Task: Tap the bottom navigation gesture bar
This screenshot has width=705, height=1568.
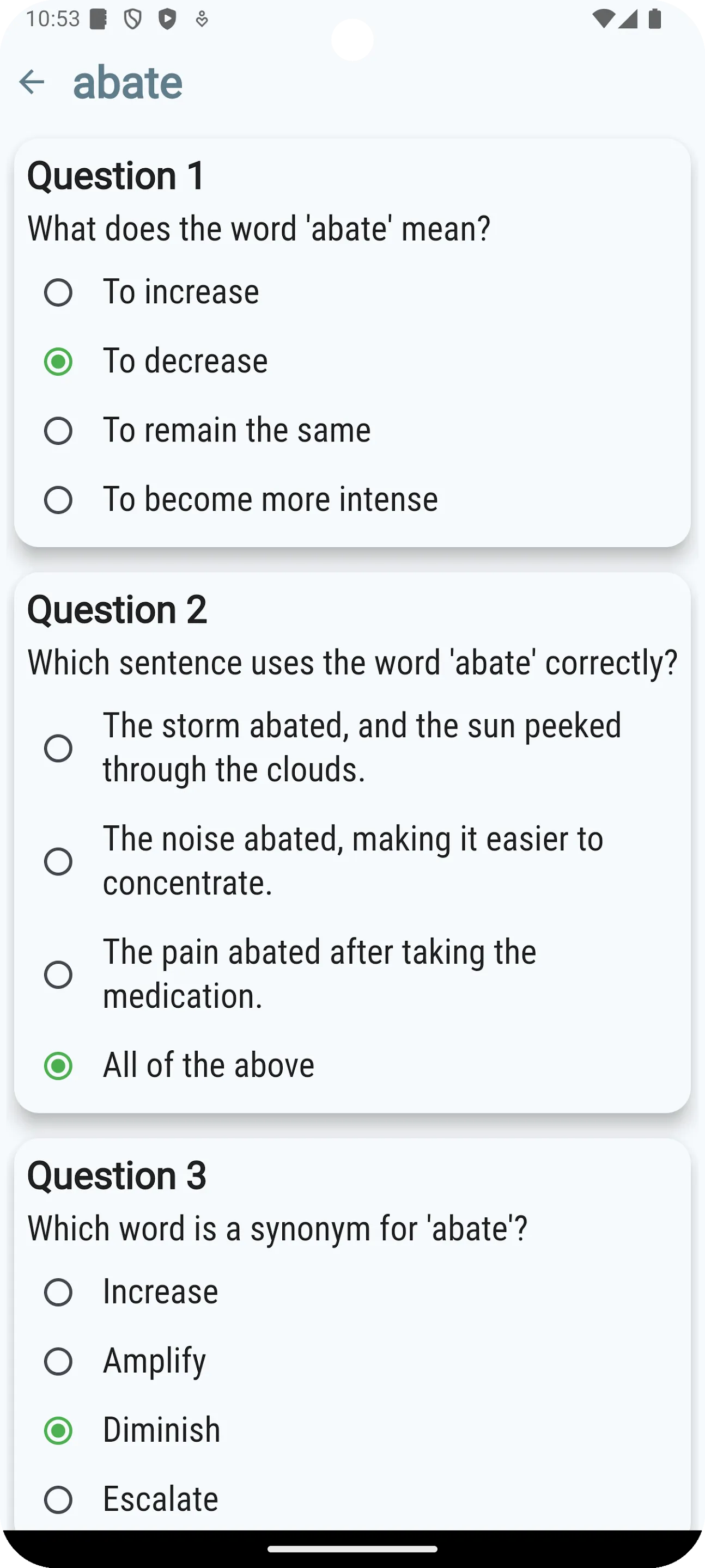Action: pyautogui.click(x=352, y=1549)
